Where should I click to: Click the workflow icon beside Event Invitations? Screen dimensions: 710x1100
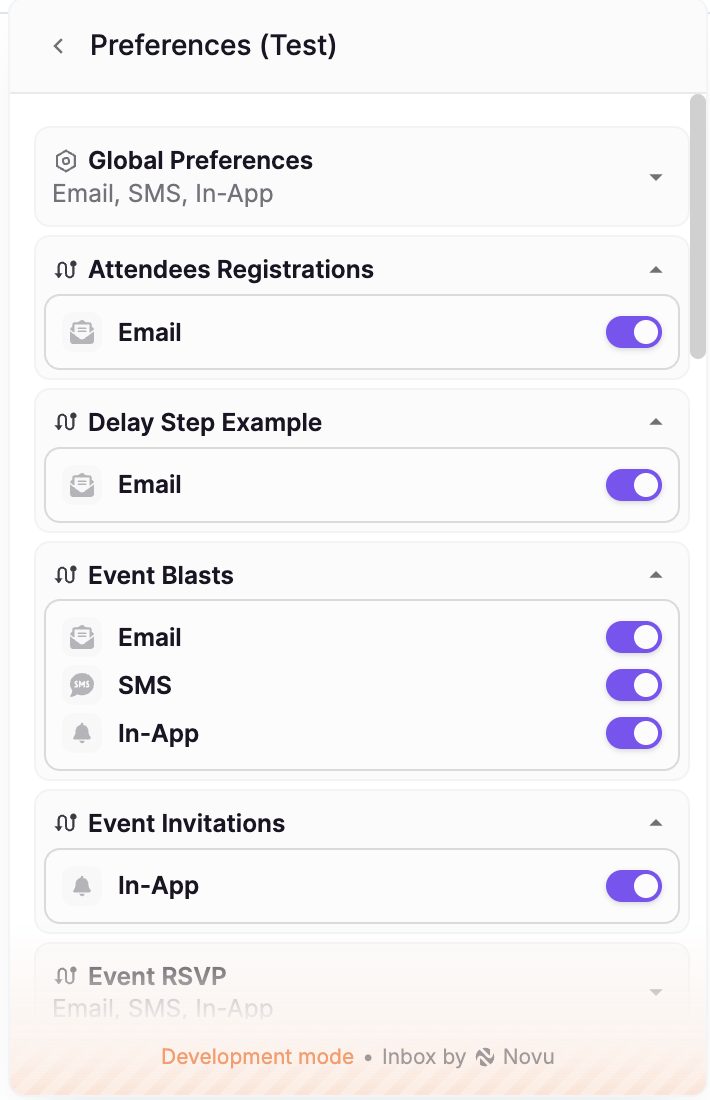tap(66, 822)
